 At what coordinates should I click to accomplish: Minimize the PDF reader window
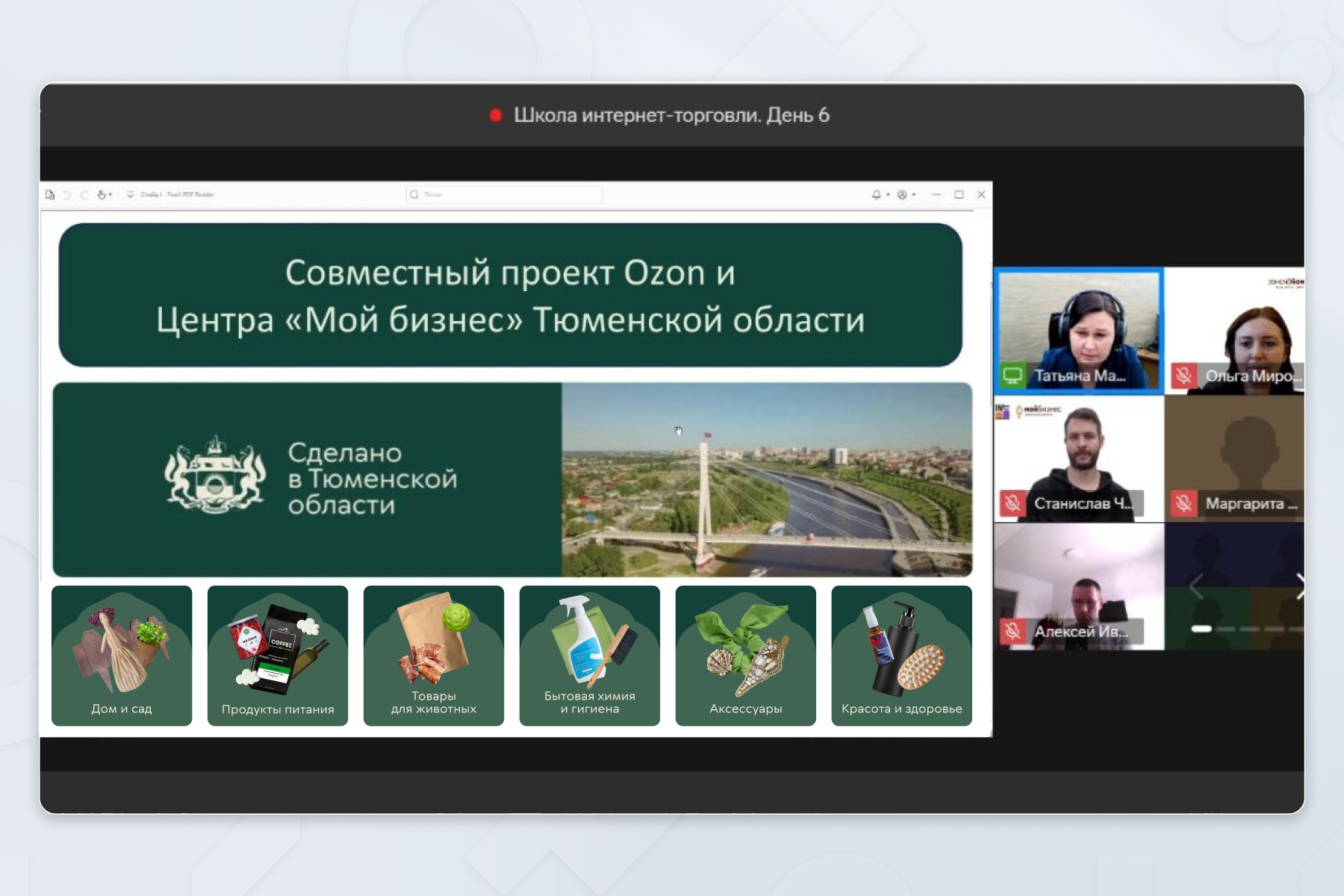pos(936,195)
